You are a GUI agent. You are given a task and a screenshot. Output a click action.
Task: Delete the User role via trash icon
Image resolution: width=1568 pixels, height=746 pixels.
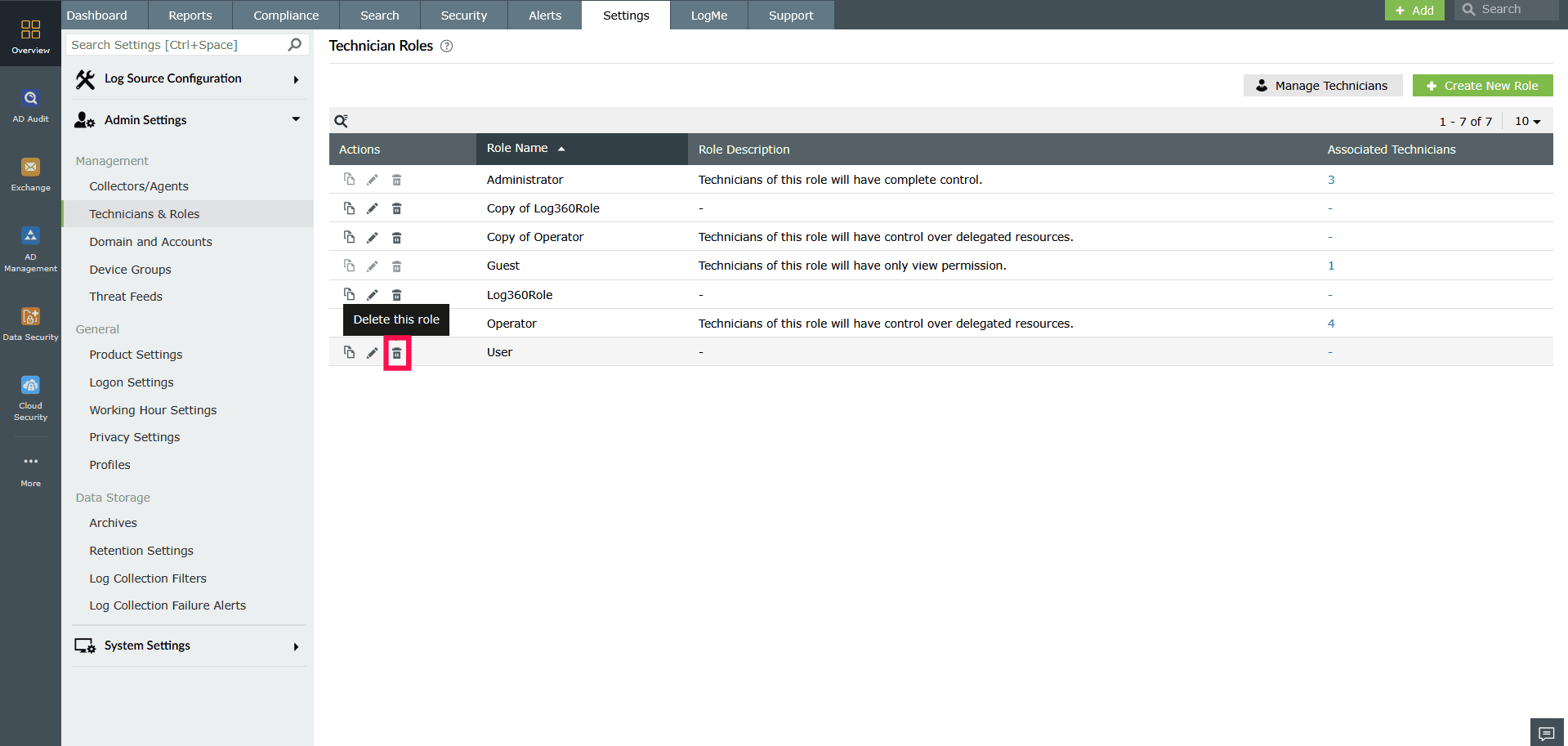[x=397, y=352]
